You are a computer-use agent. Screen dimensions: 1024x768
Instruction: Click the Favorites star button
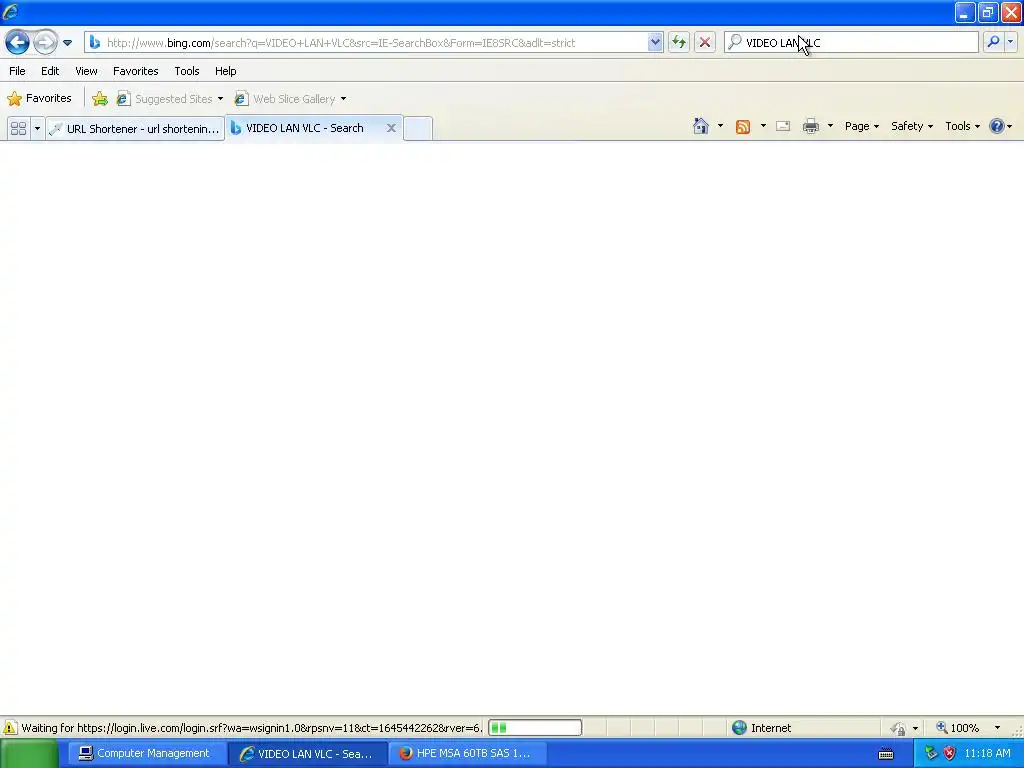pos(39,99)
